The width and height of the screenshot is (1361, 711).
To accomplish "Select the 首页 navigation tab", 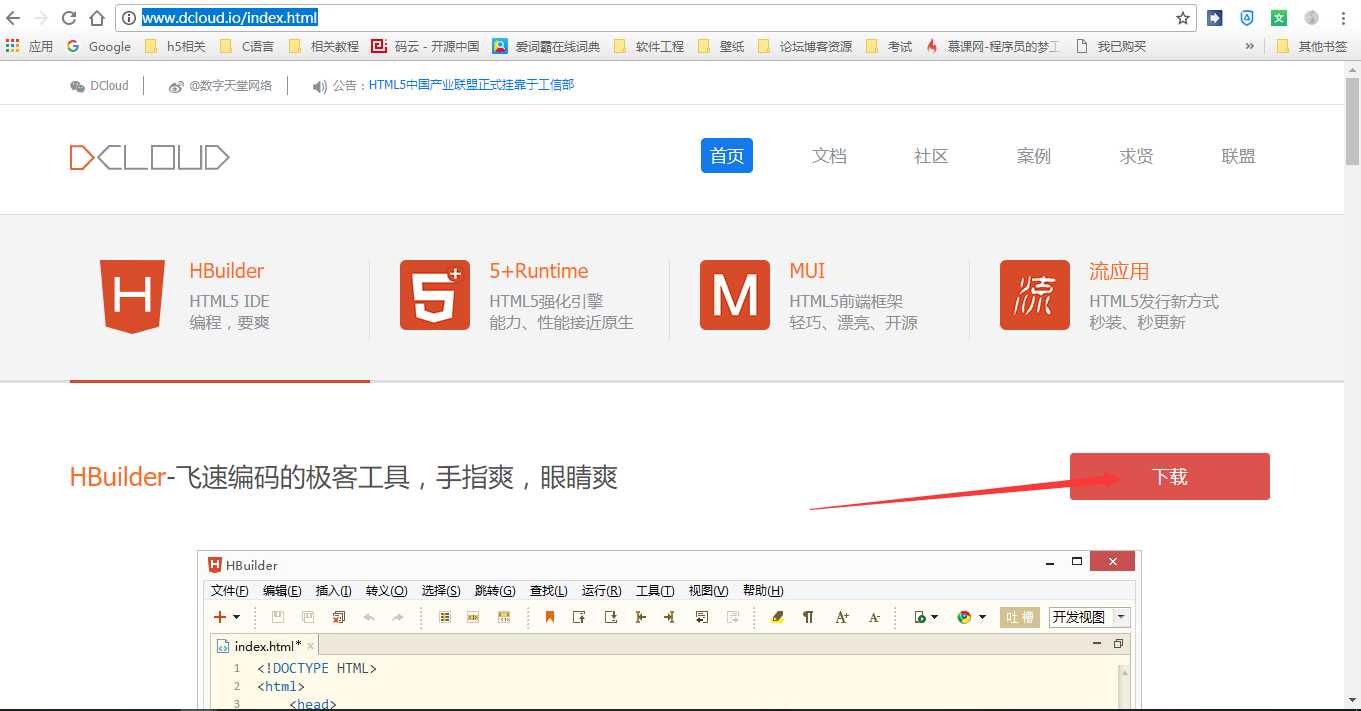I will pyautogui.click(x=727, y=156).
